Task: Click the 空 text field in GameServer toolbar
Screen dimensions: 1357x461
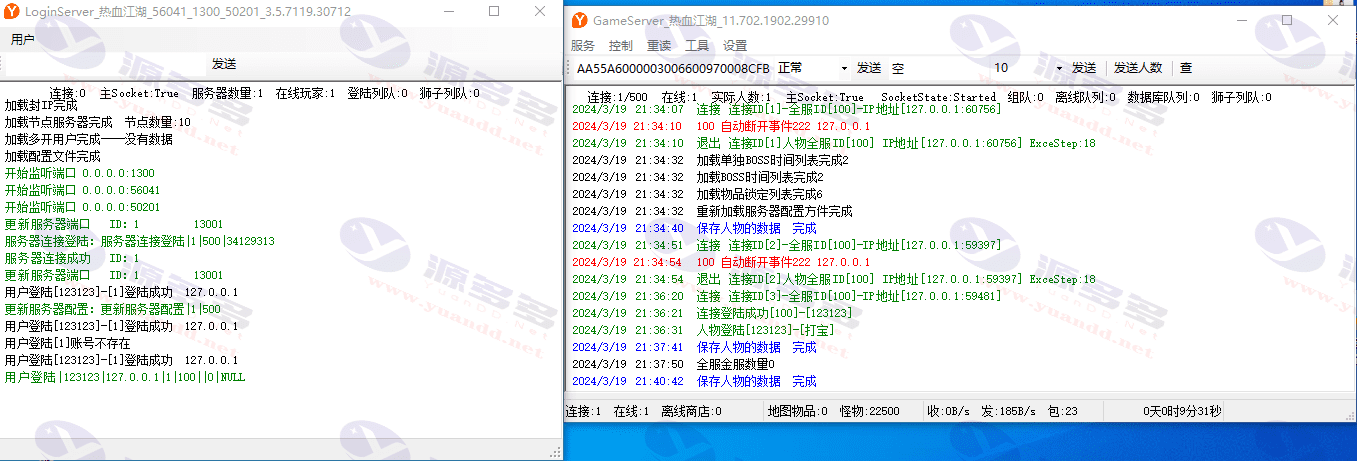Action: click(x=938, y=68)
